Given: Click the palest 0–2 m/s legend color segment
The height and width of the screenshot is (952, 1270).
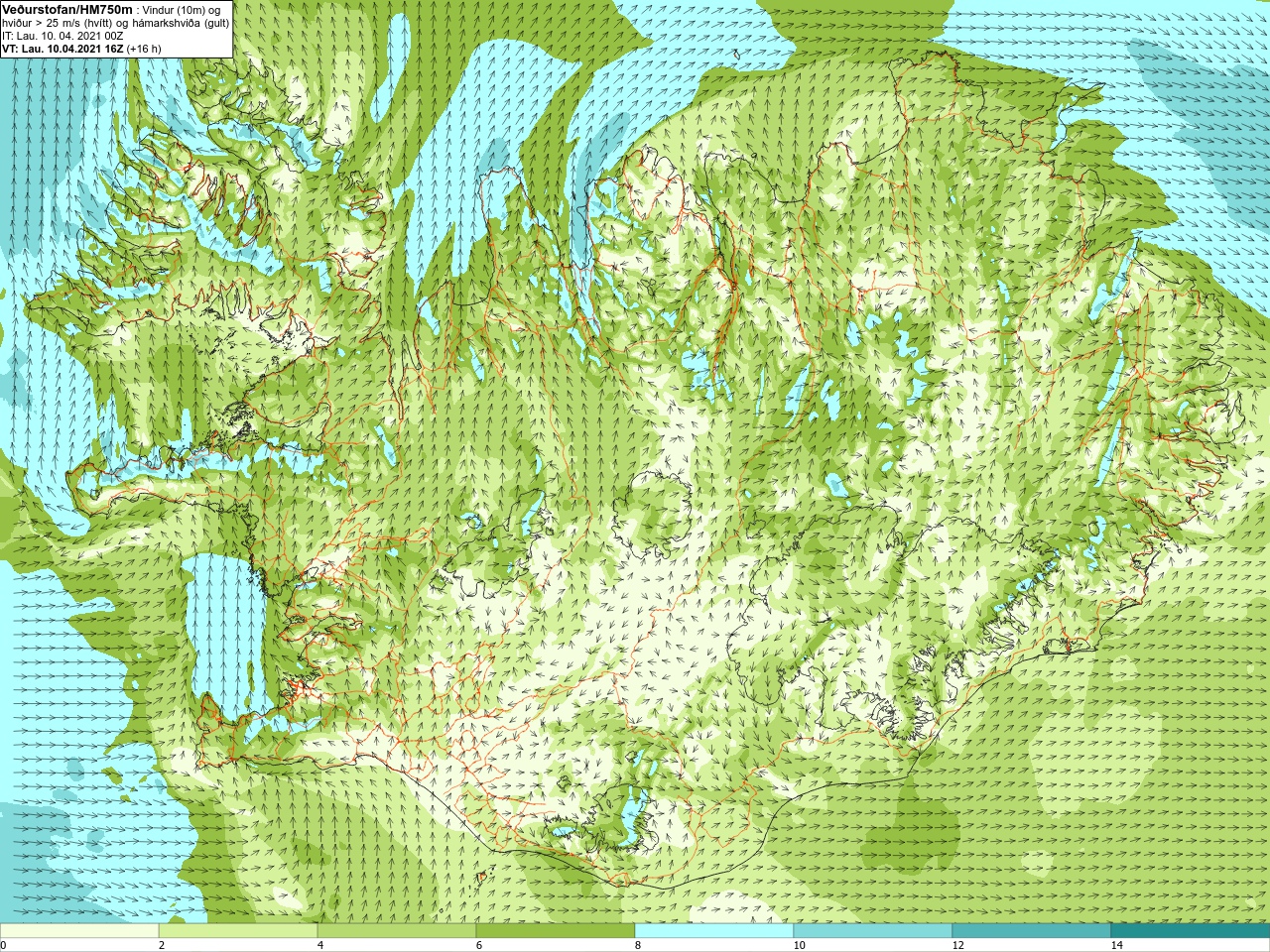Looking at the screenshot, I should pos(79,931).
